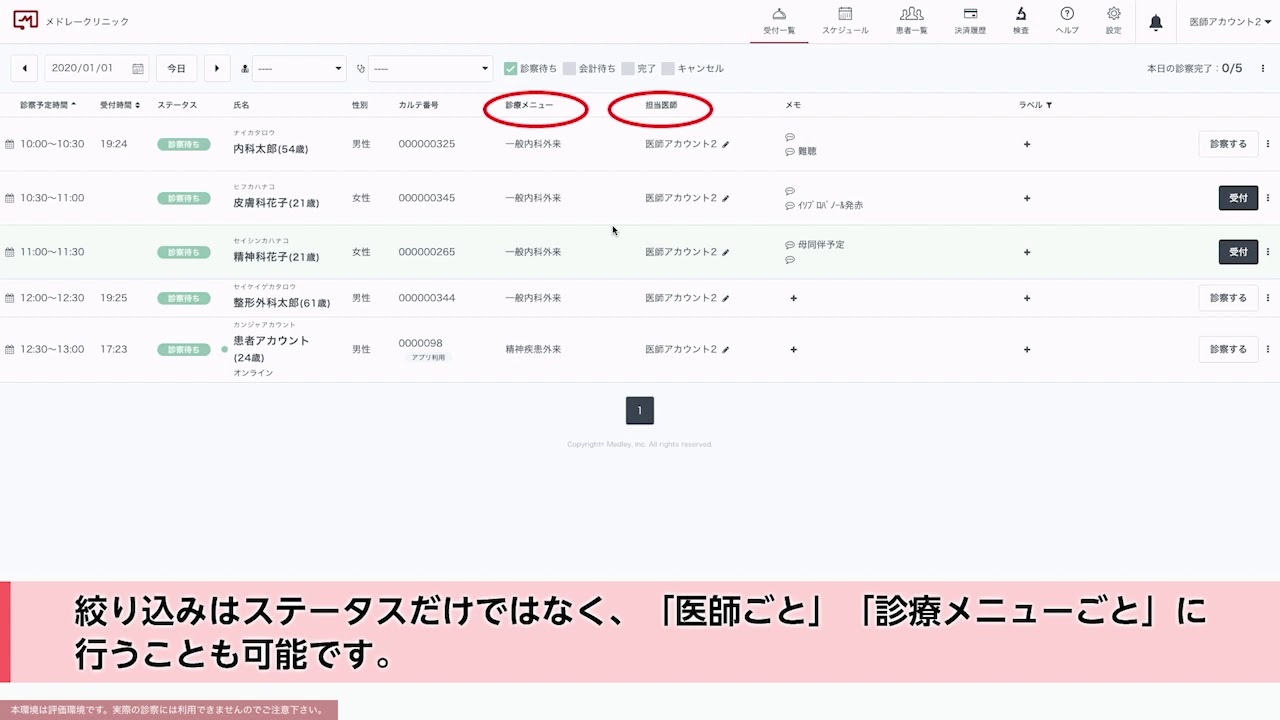Open the 検査 tab
The width and height of the screenshot is (1280, 720).
[x=1021, y=21]
